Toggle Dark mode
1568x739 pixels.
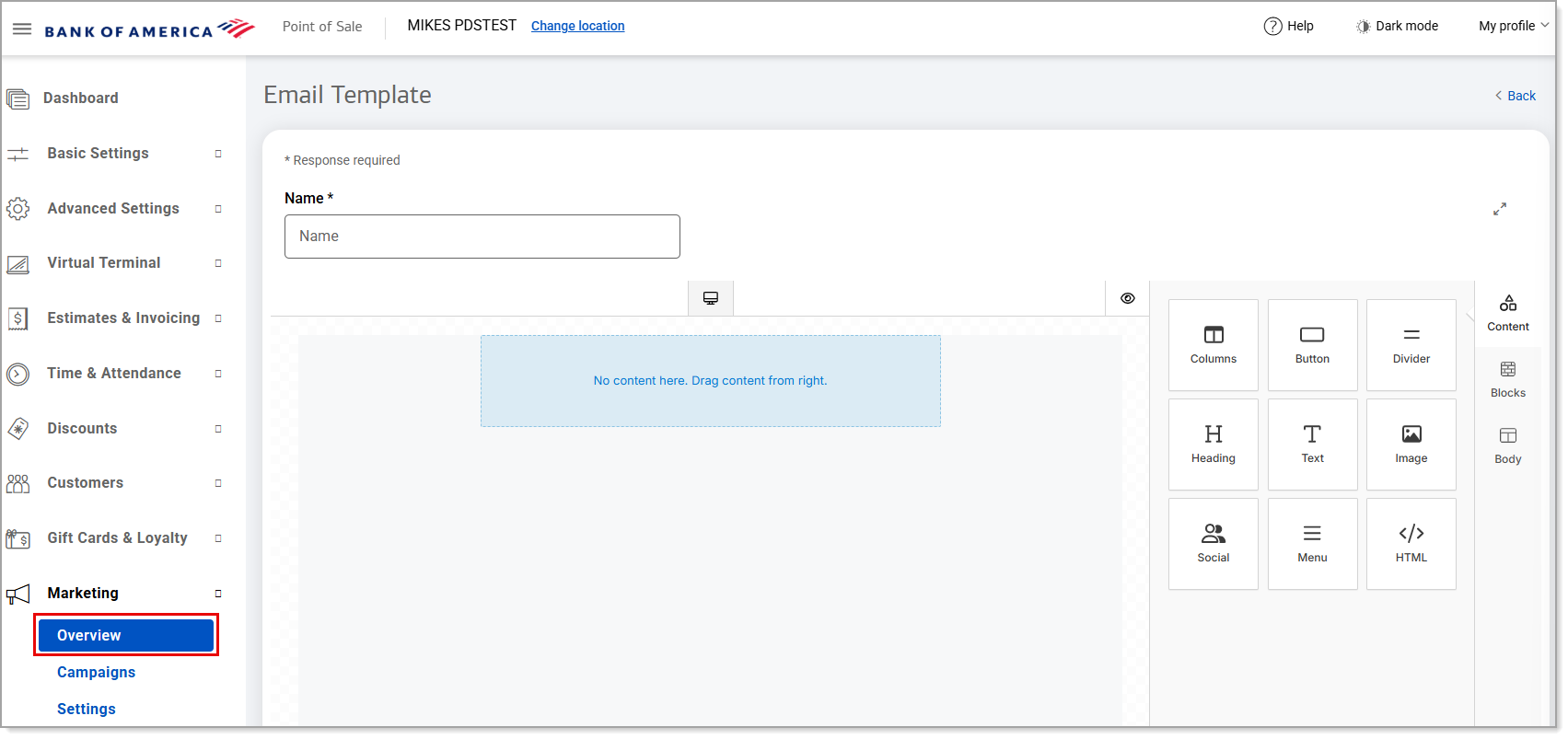(1397, 26)
